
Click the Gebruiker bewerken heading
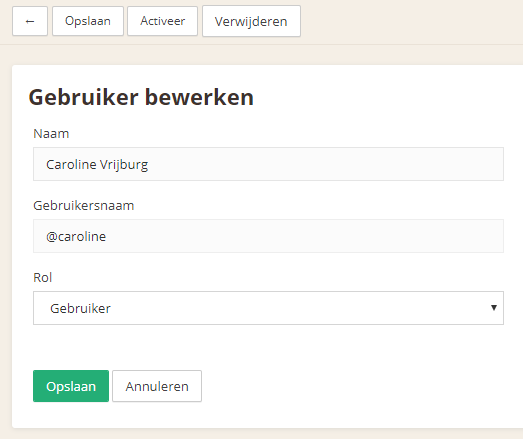coord(141,97)
